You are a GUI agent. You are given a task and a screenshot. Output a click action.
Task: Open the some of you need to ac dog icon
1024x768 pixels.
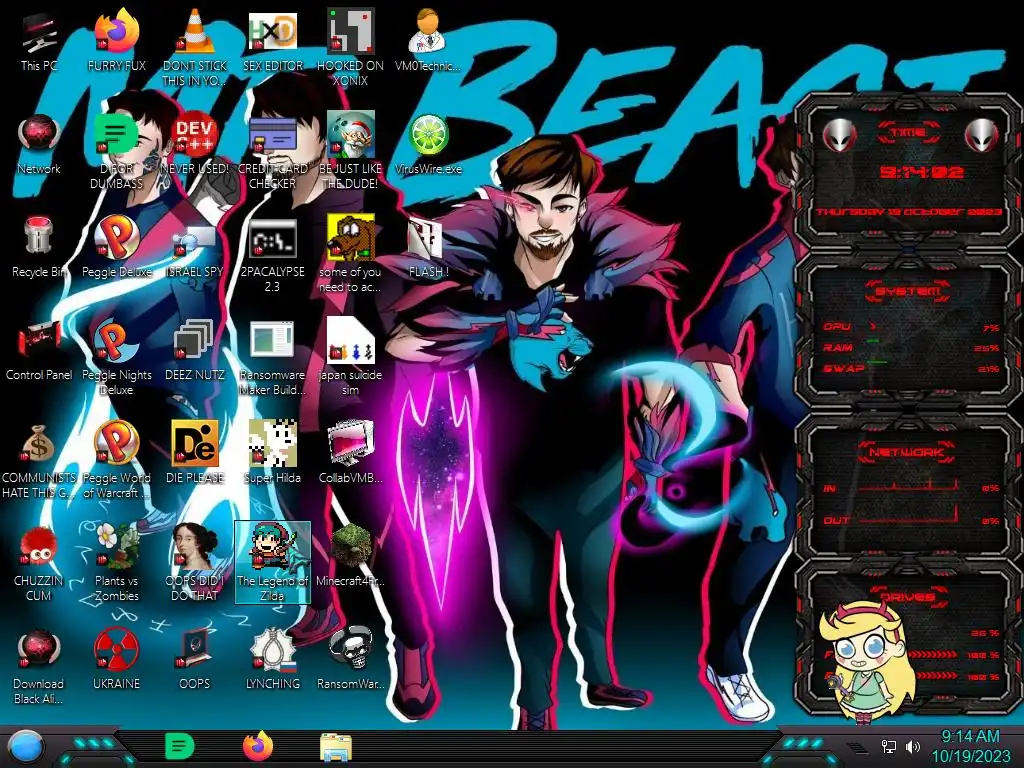point(350,255)
